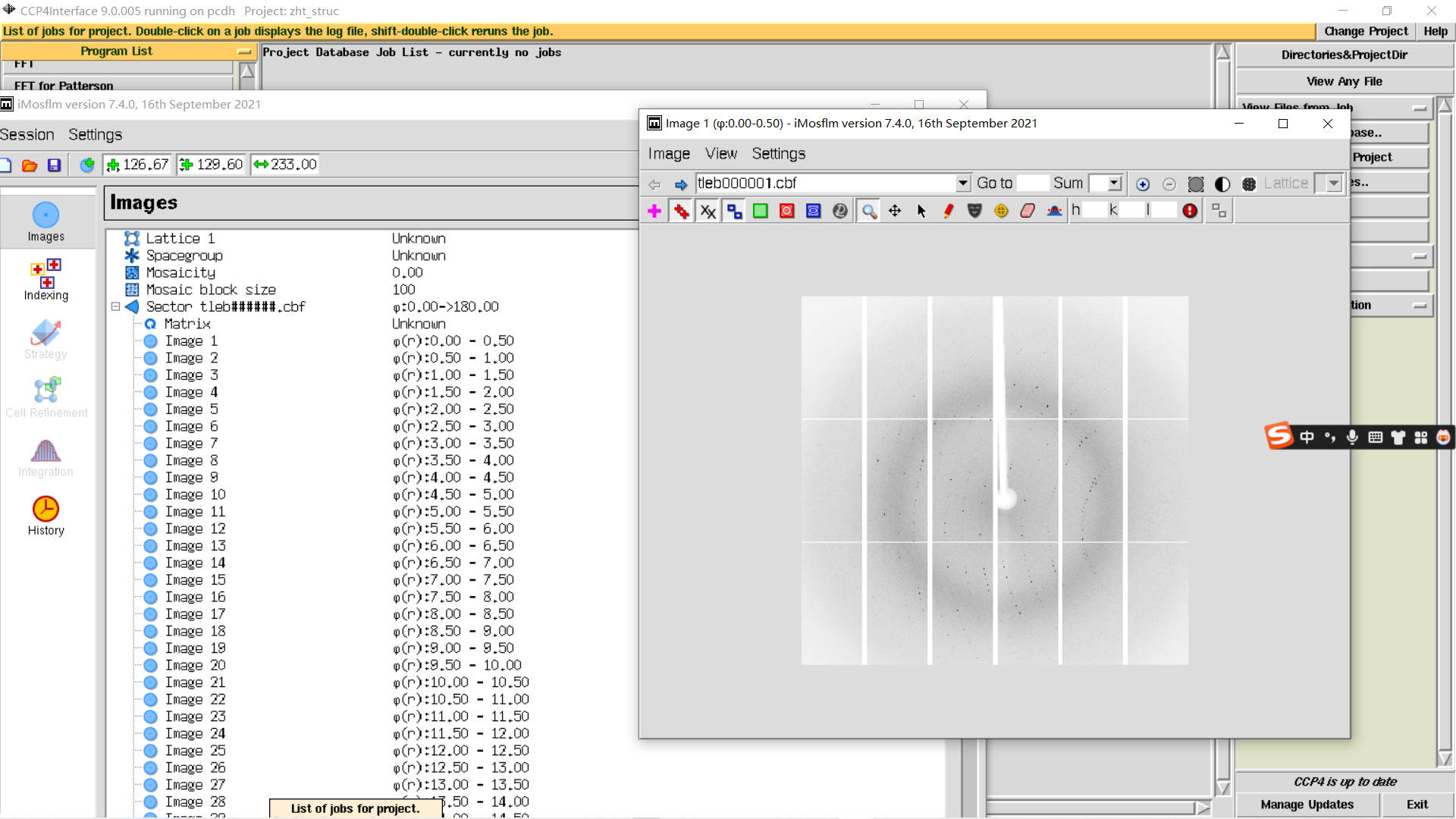Select the red pencil spot-edit tool
Screen dimensions: 1456x819
[x=948, y=211]
